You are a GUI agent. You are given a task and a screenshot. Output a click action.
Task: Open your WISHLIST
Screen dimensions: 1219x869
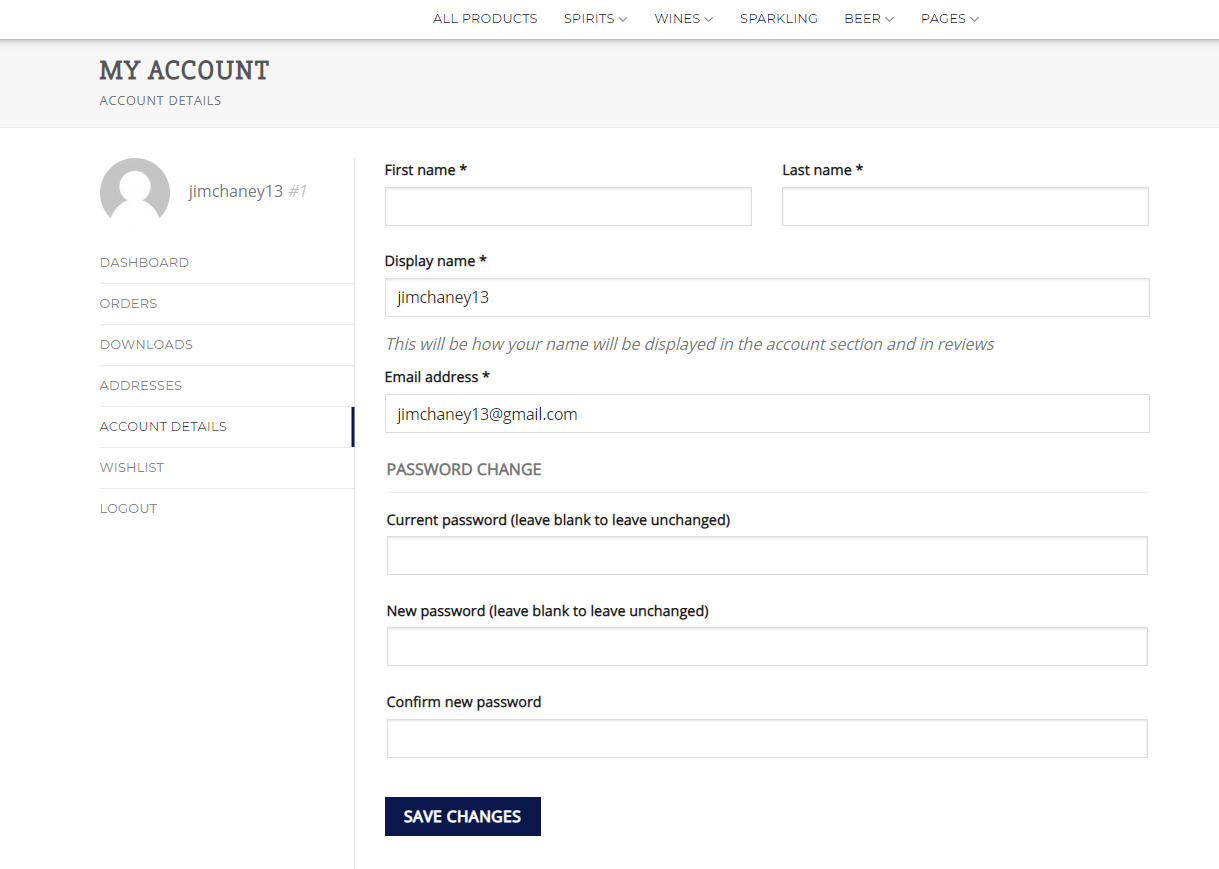pos(131,467)
